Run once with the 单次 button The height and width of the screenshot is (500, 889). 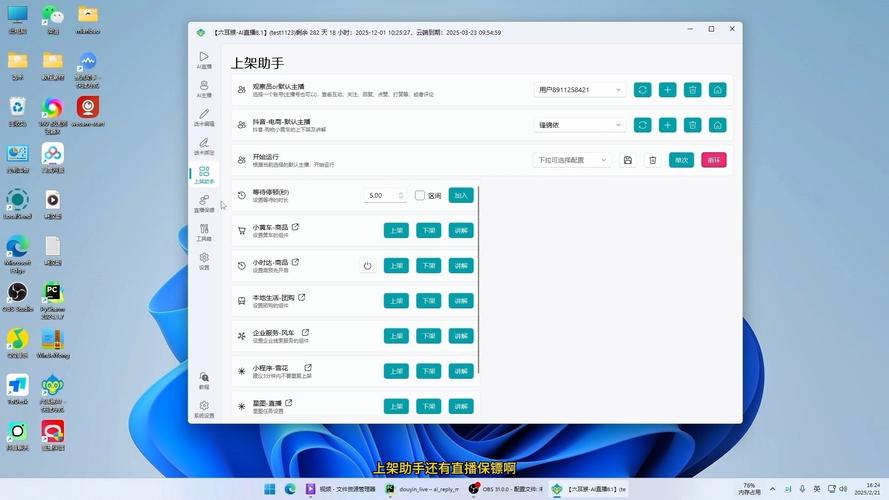(x=681, y=160)
